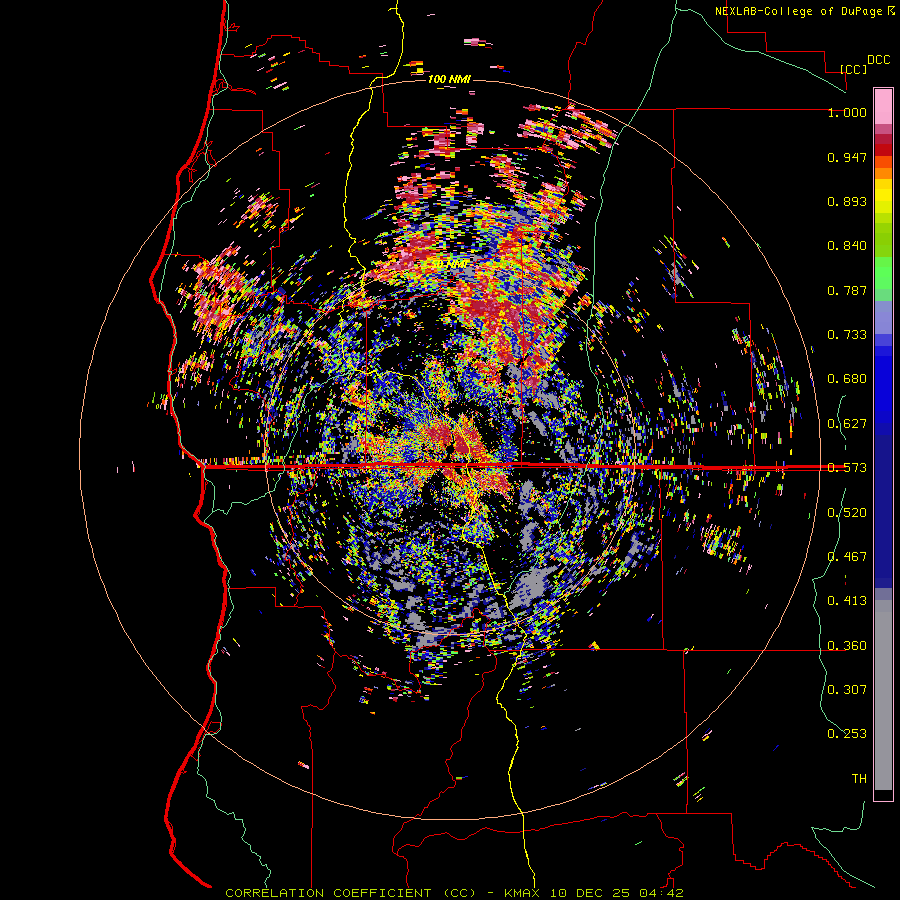Select the 0.787 scale label

click(x=847, y=290)
